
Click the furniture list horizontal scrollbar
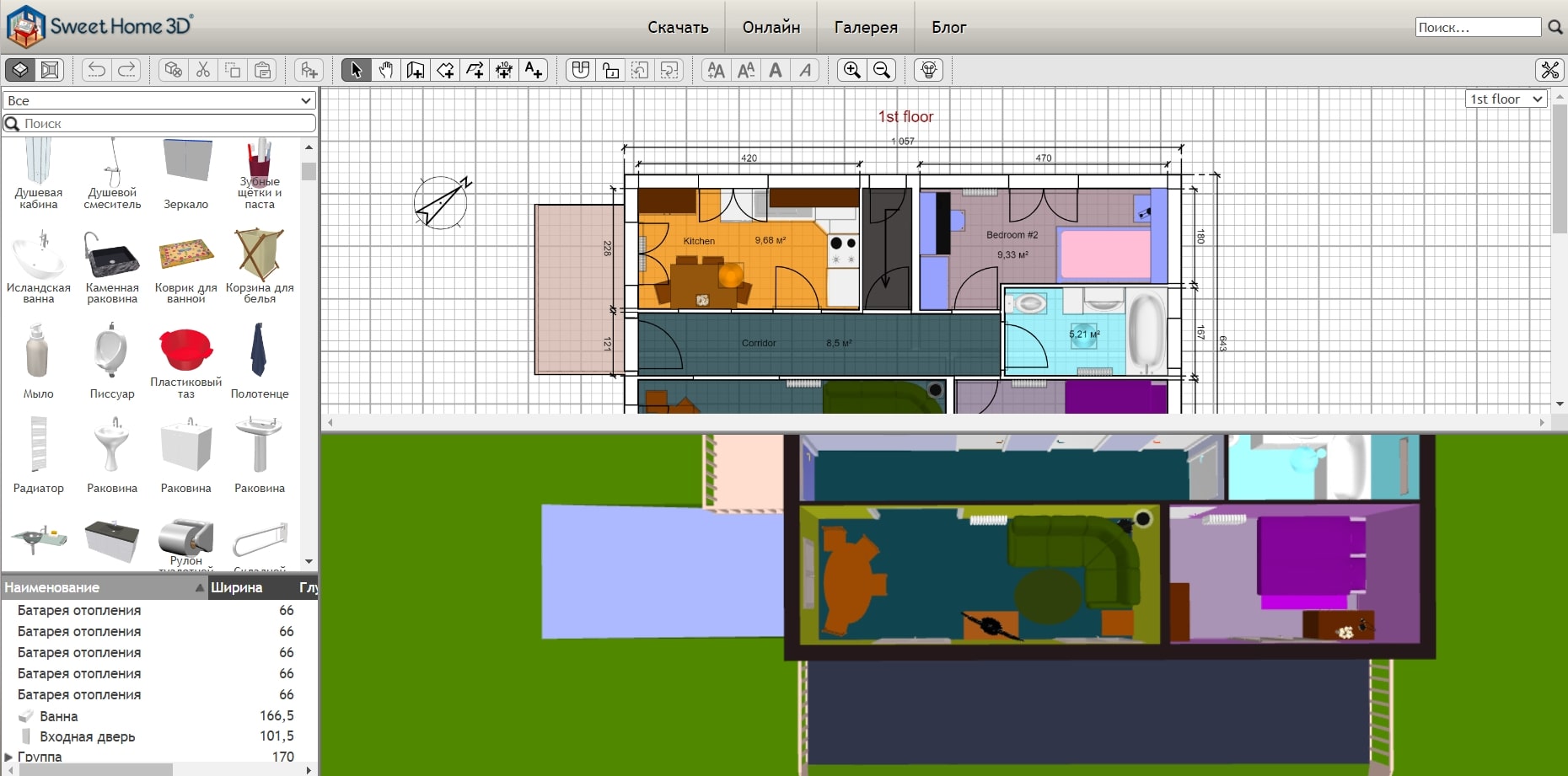95,769
